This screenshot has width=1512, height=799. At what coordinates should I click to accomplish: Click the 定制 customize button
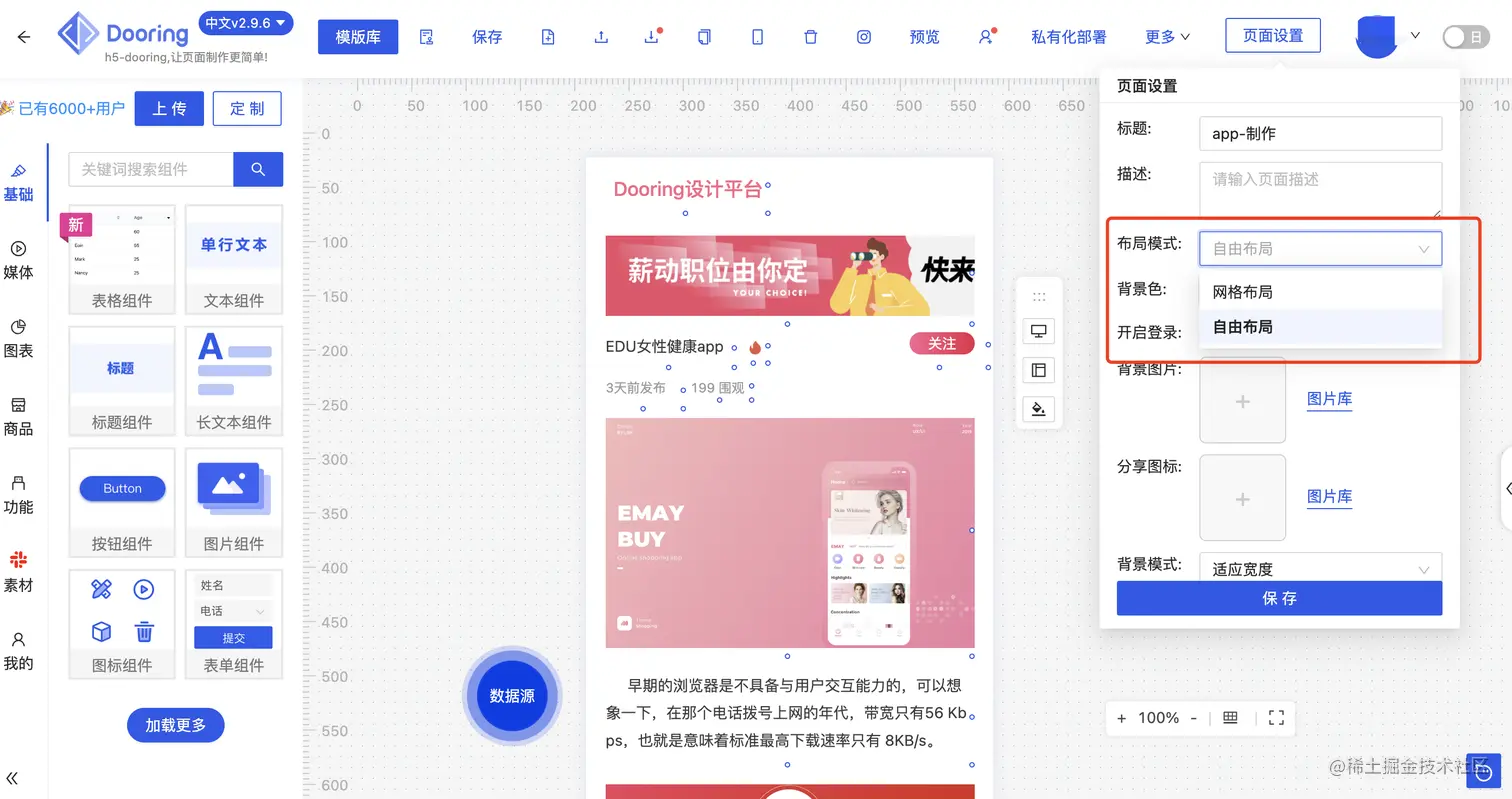[x=247, y=109]
